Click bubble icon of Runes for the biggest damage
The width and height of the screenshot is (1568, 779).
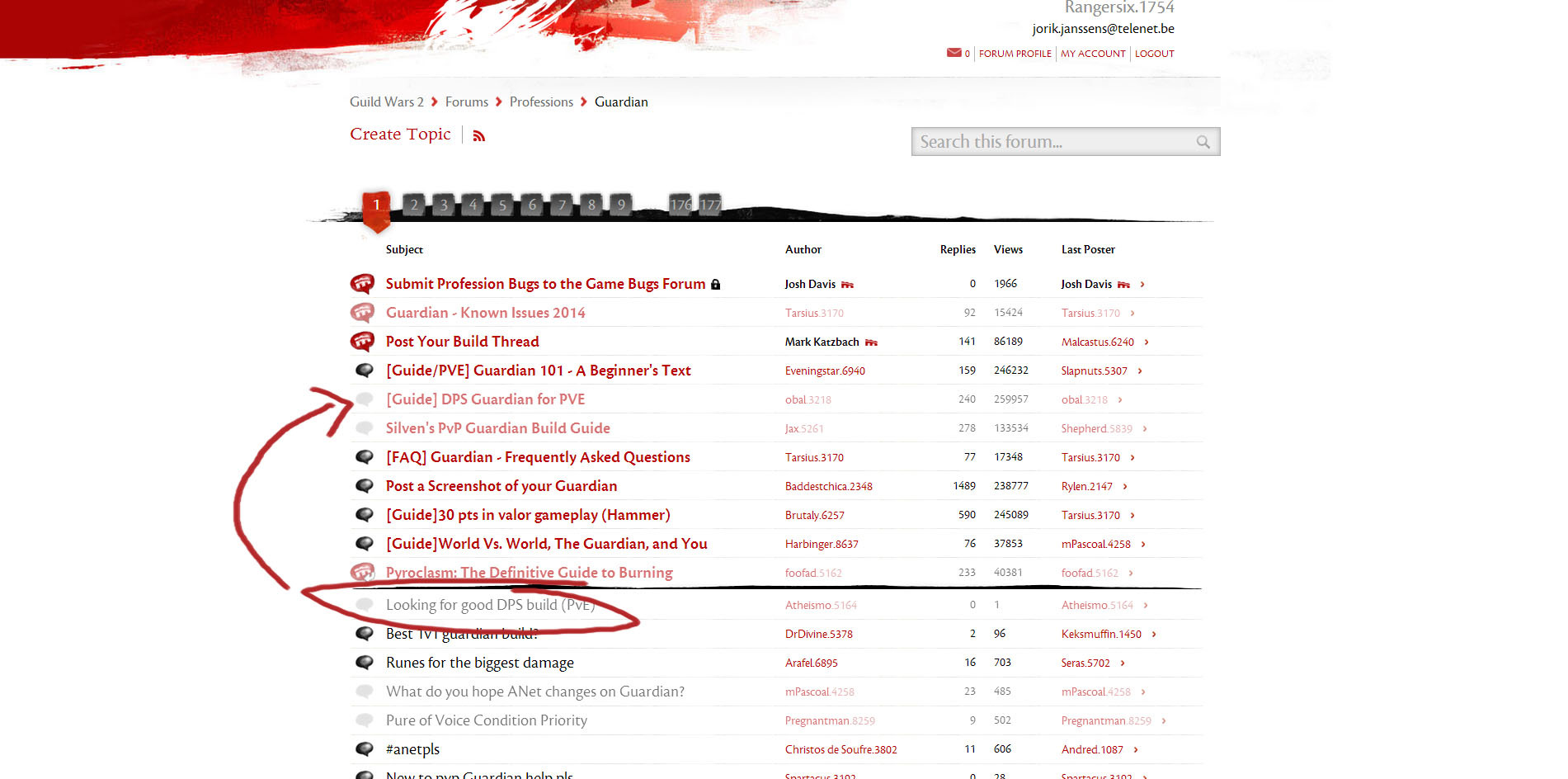(x=364, y=663)
